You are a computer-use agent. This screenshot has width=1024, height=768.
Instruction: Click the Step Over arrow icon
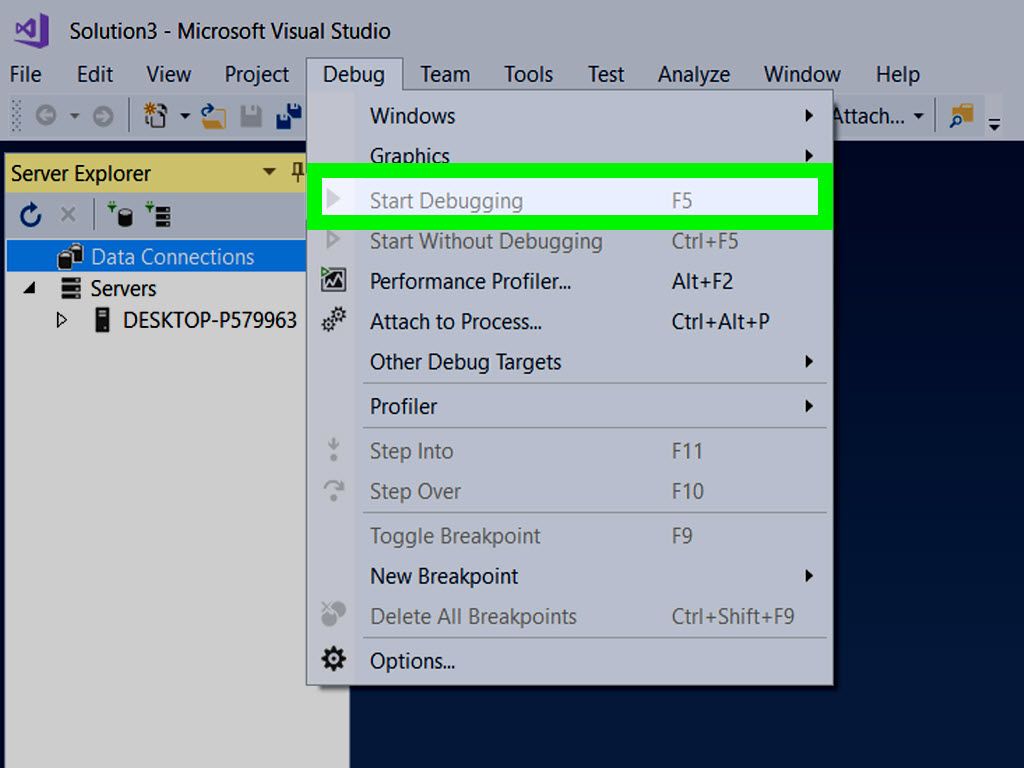click(333, 490)
